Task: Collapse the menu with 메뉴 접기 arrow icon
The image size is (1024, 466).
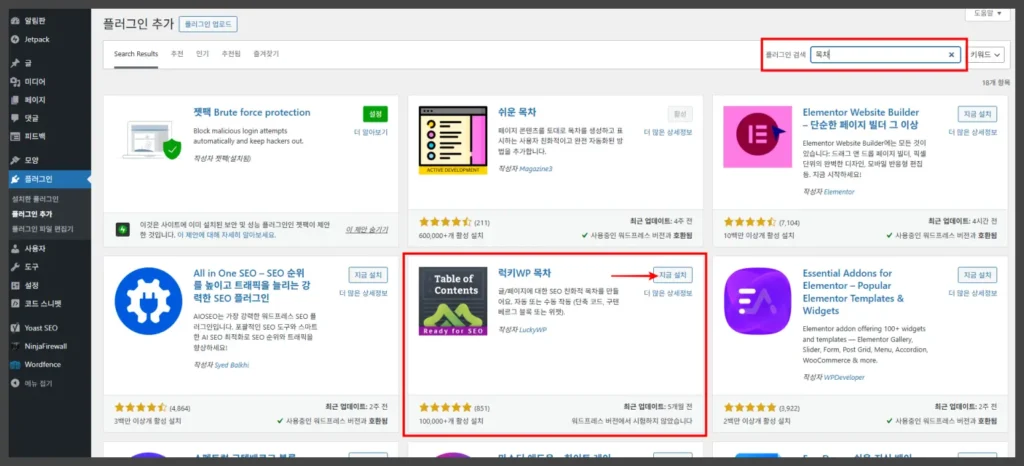Action: [x=16, y=382]
